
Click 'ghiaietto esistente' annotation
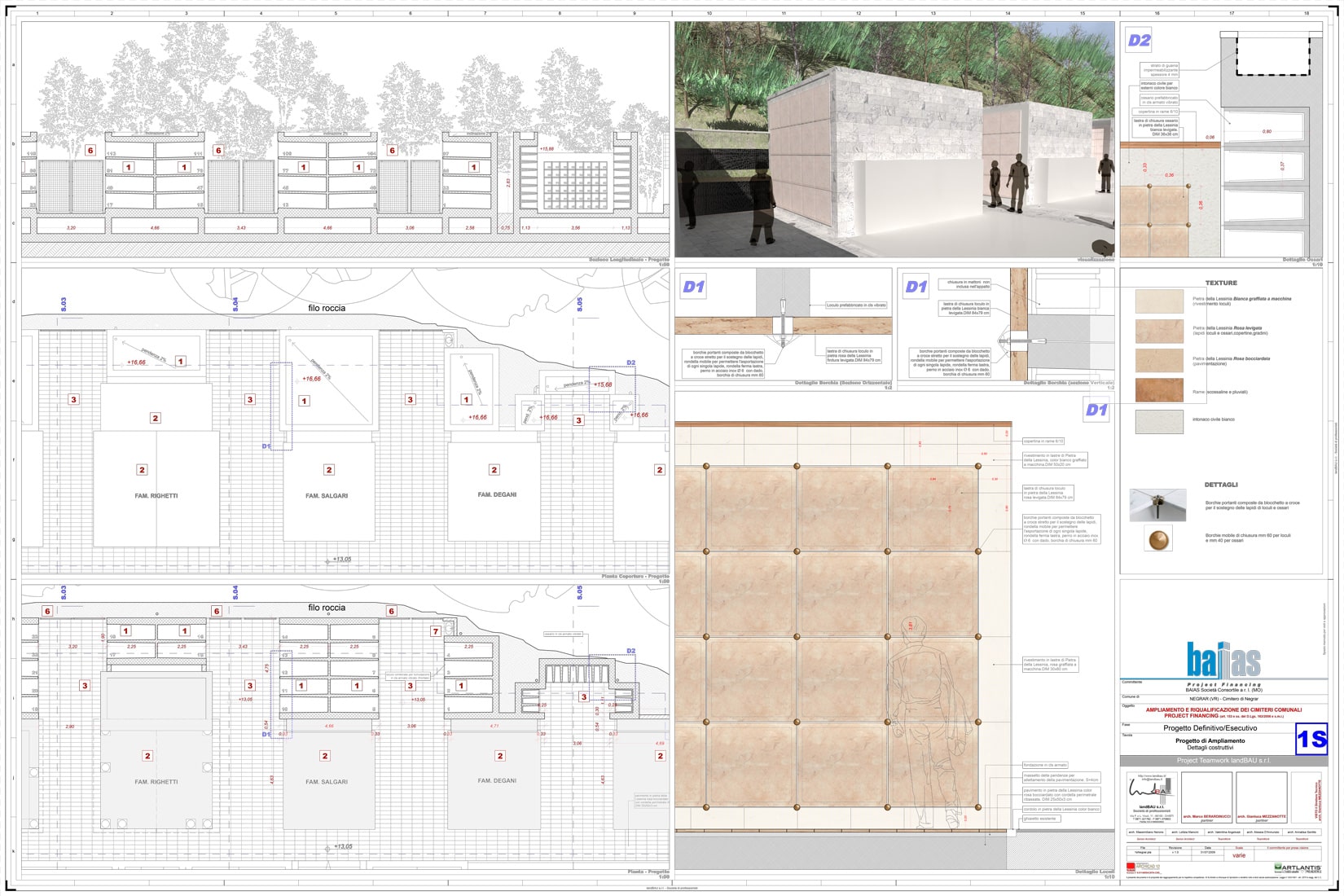pos(1042,819)
